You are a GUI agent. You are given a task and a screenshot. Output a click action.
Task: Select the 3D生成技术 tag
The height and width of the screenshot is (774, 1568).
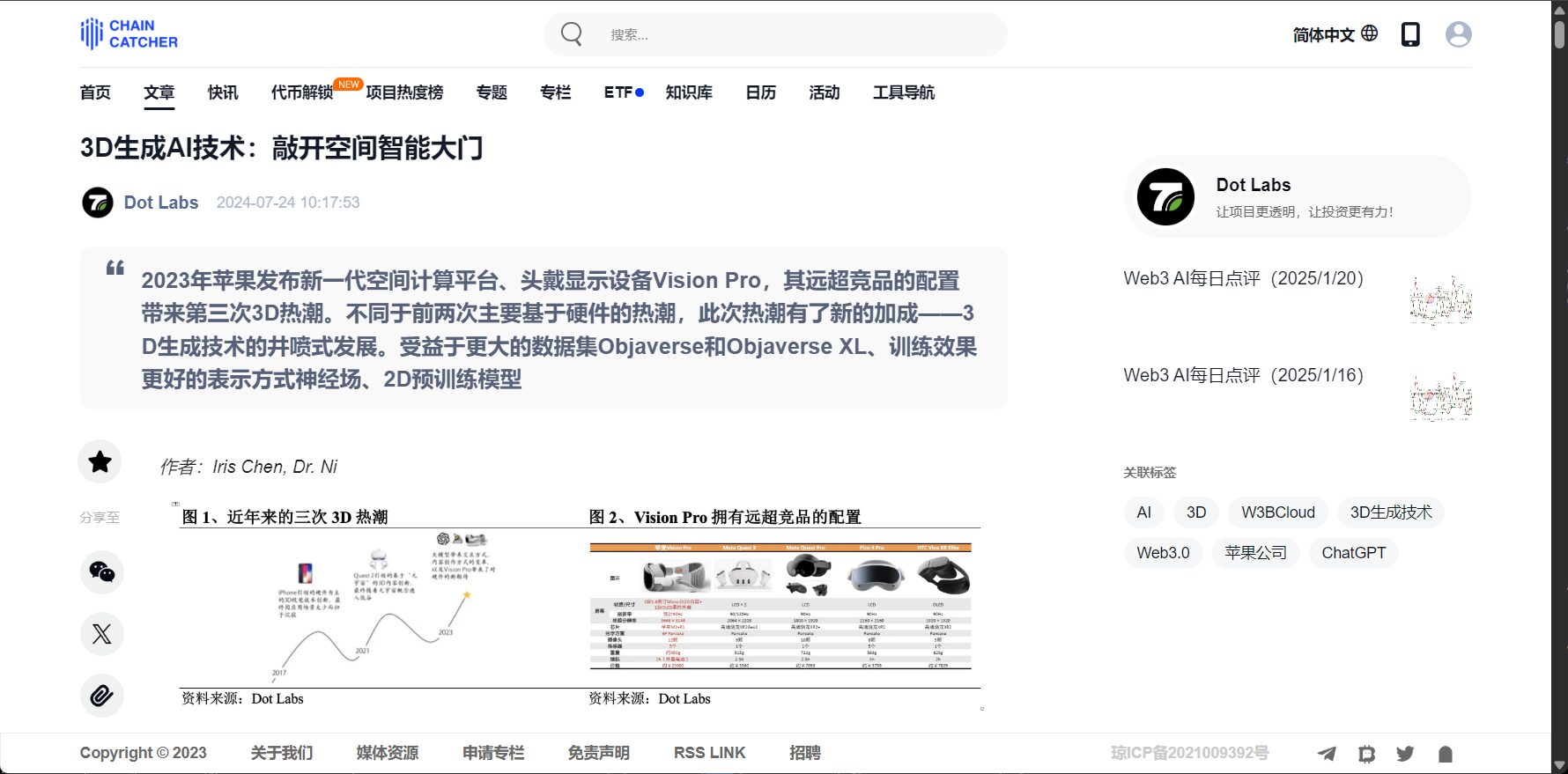coord(1391,512)
